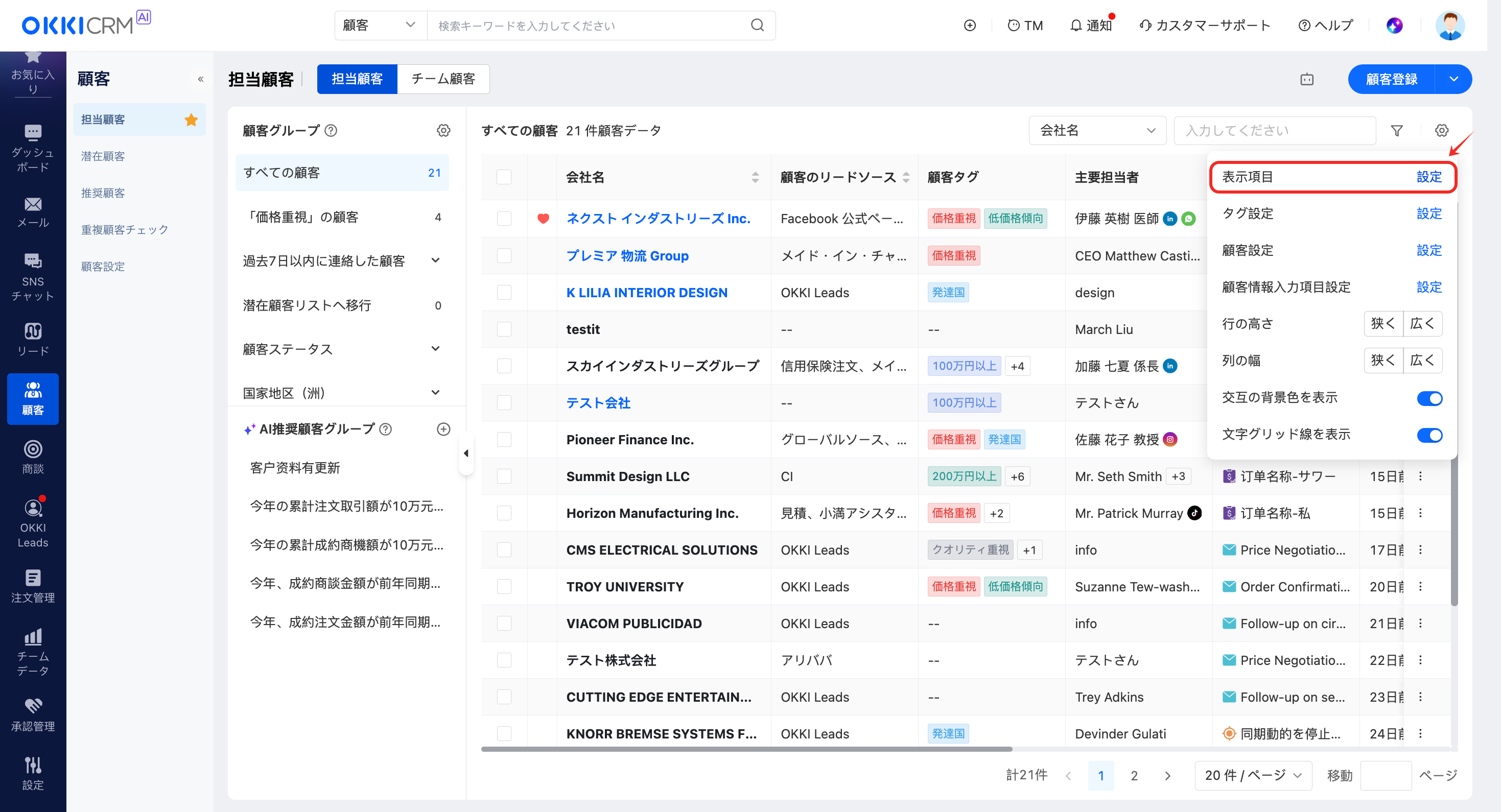This screenshot has height=812, width=1501.
Task: Open the TM icon in header
Action: [1025, 25]
